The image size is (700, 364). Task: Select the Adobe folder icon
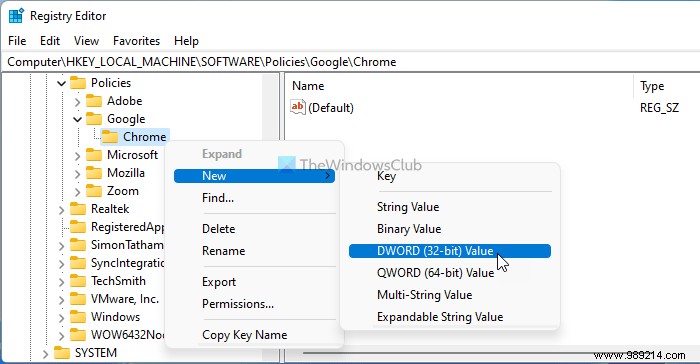coord(94,100)
